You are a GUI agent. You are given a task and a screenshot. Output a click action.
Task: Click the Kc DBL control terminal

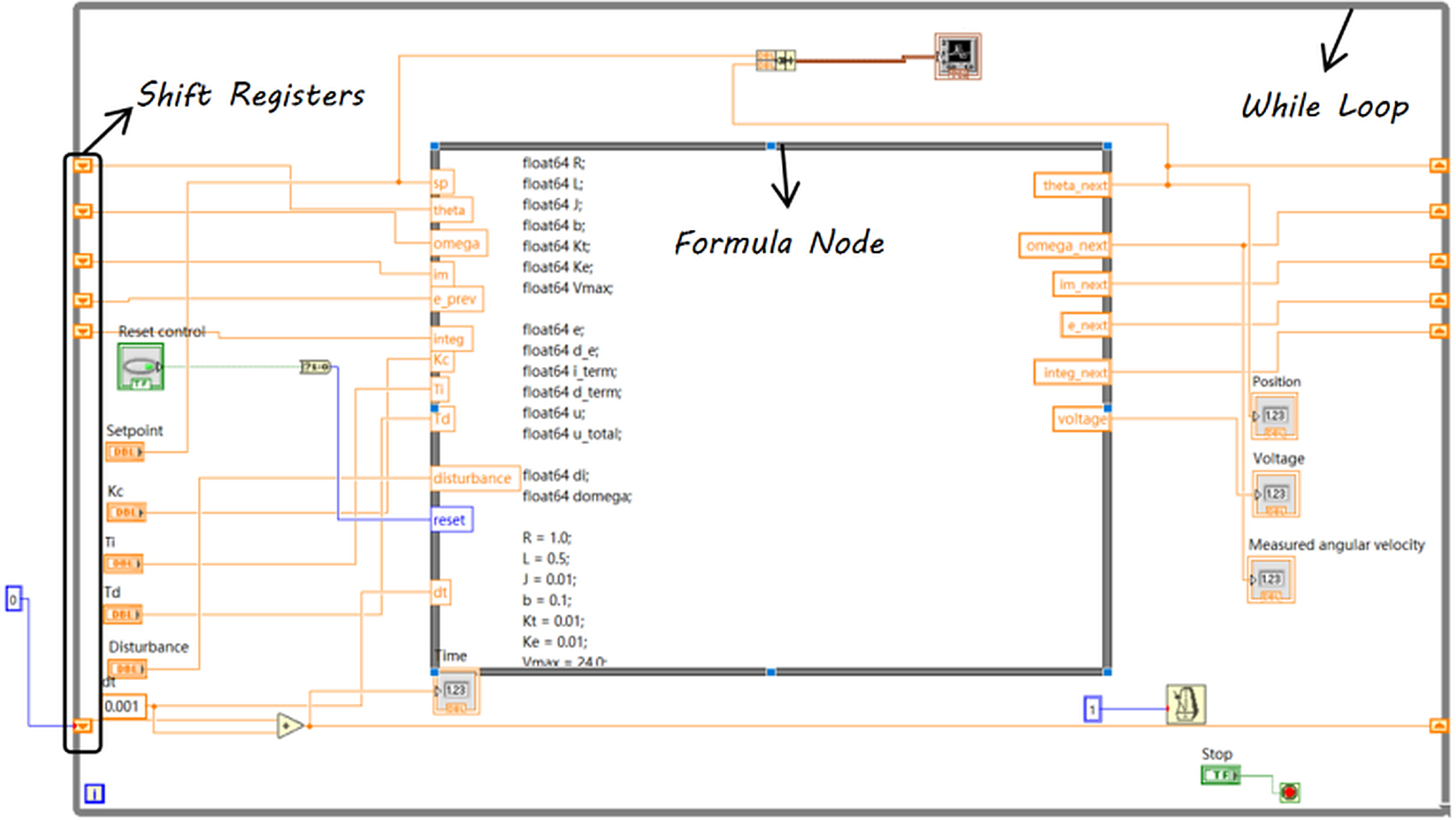point(127,513)
